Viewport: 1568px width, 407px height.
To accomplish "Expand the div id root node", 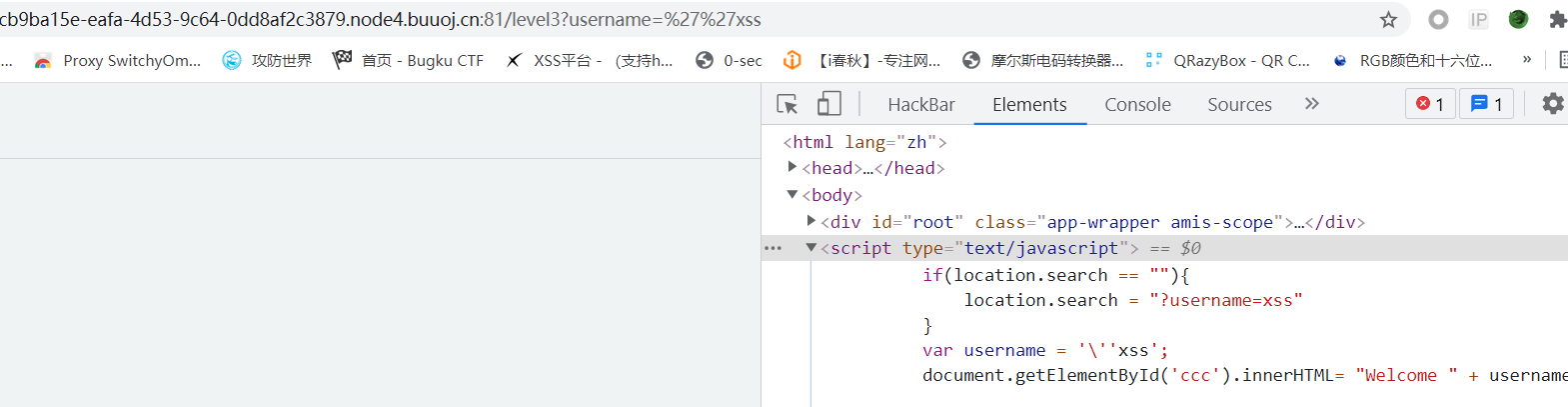I will (x=811, y=221).
